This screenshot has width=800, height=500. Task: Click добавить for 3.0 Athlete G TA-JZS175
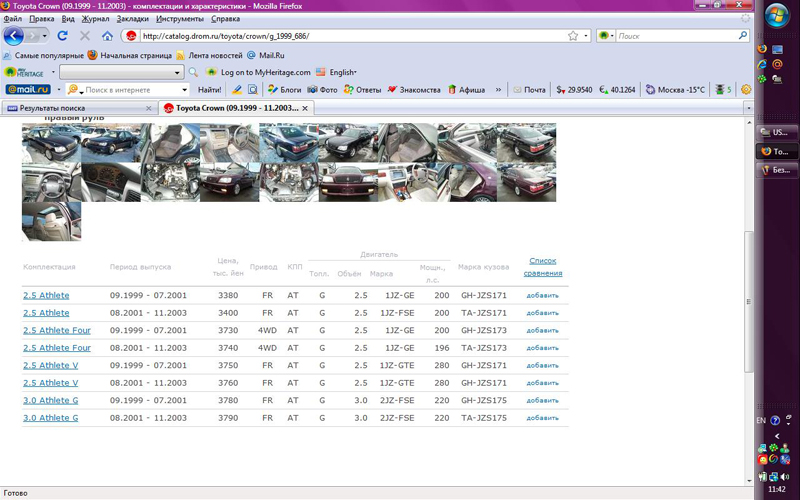pyautogui.click(x=542, y=418)
